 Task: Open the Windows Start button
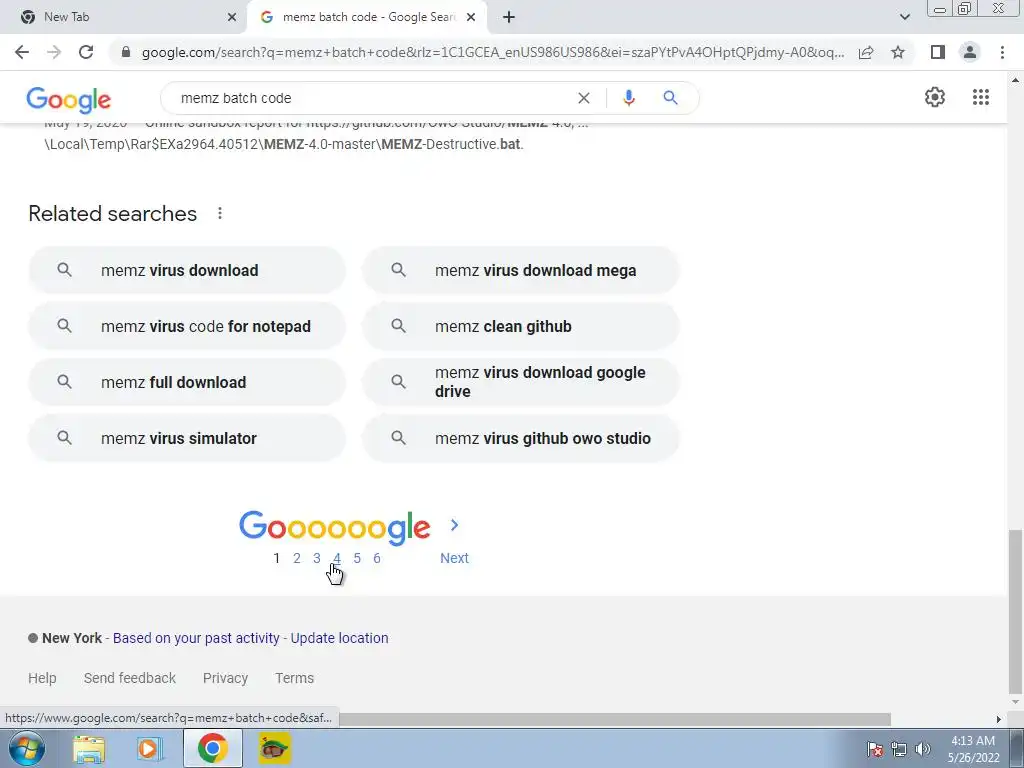(26, 748)
